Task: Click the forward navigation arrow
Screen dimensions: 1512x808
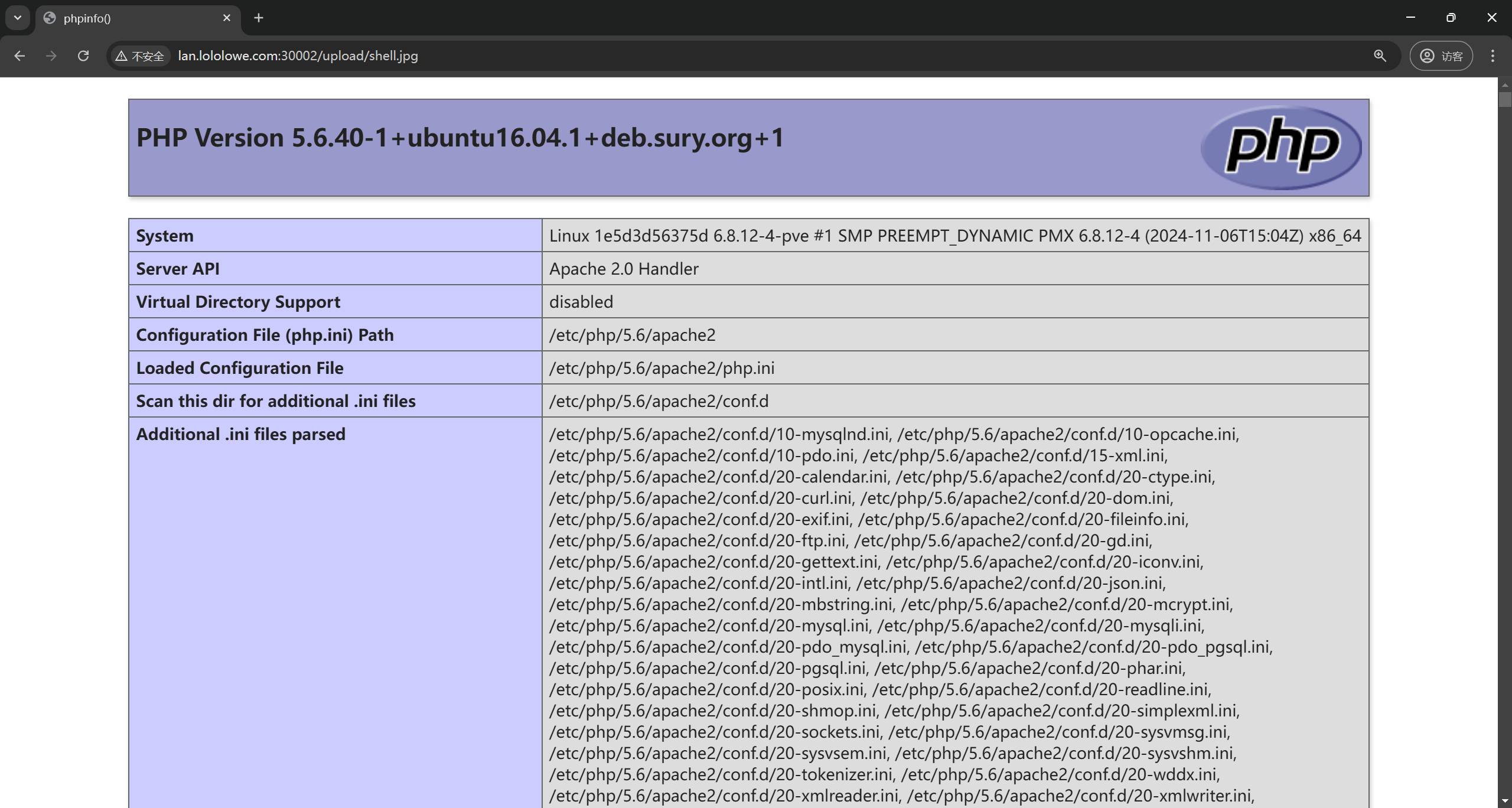Action: pos(51,56)
